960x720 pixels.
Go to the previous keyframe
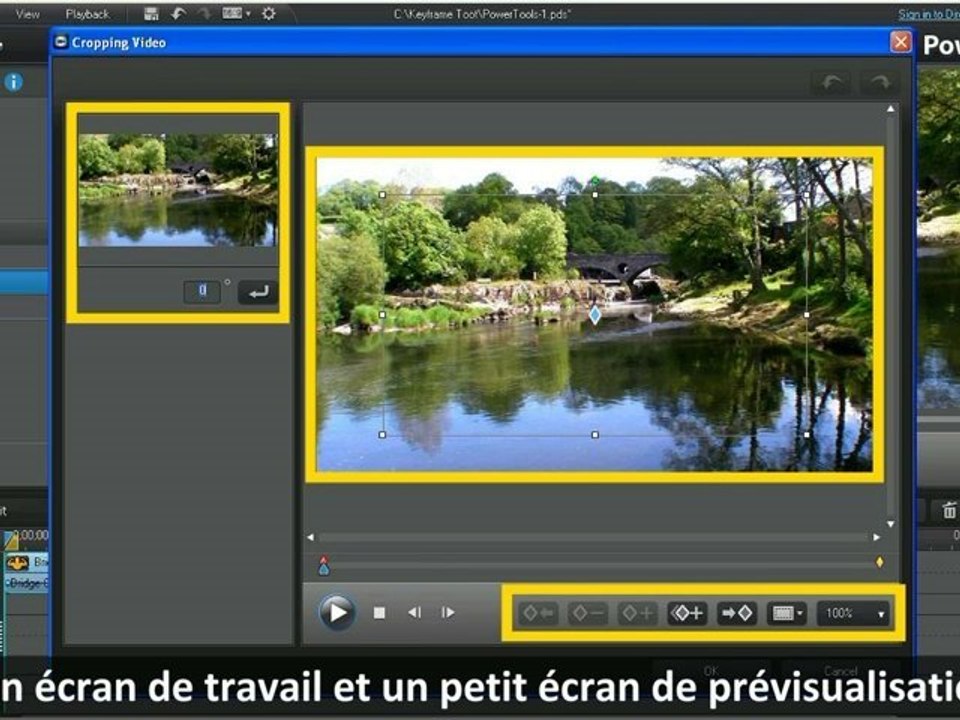pos(538,613)
